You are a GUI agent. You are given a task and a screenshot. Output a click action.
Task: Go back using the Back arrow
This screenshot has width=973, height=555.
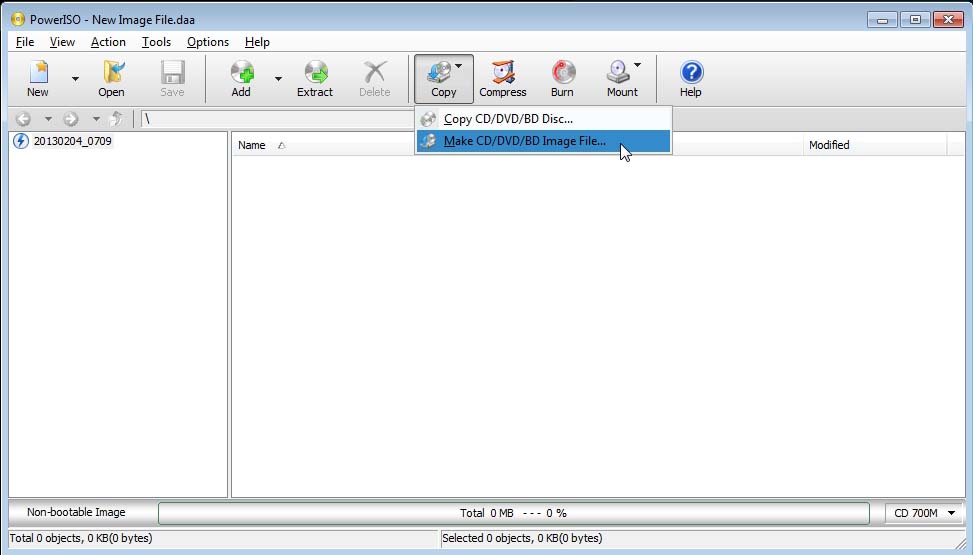(23, 119)
